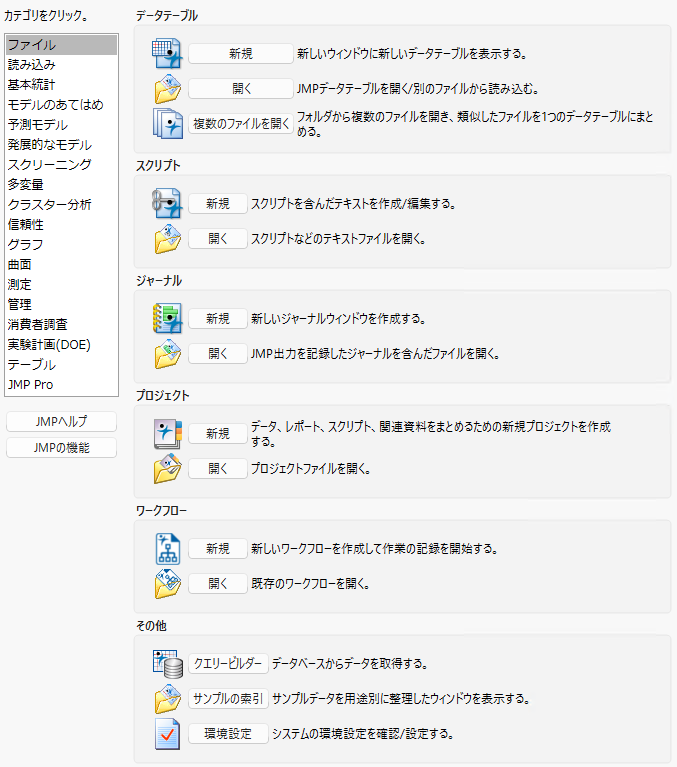Image resolution: width=677 pixels, height=767 pixels.
Task: Click text 新しいジャーナルウィンドウを作成する。
Action: [338, 319]
